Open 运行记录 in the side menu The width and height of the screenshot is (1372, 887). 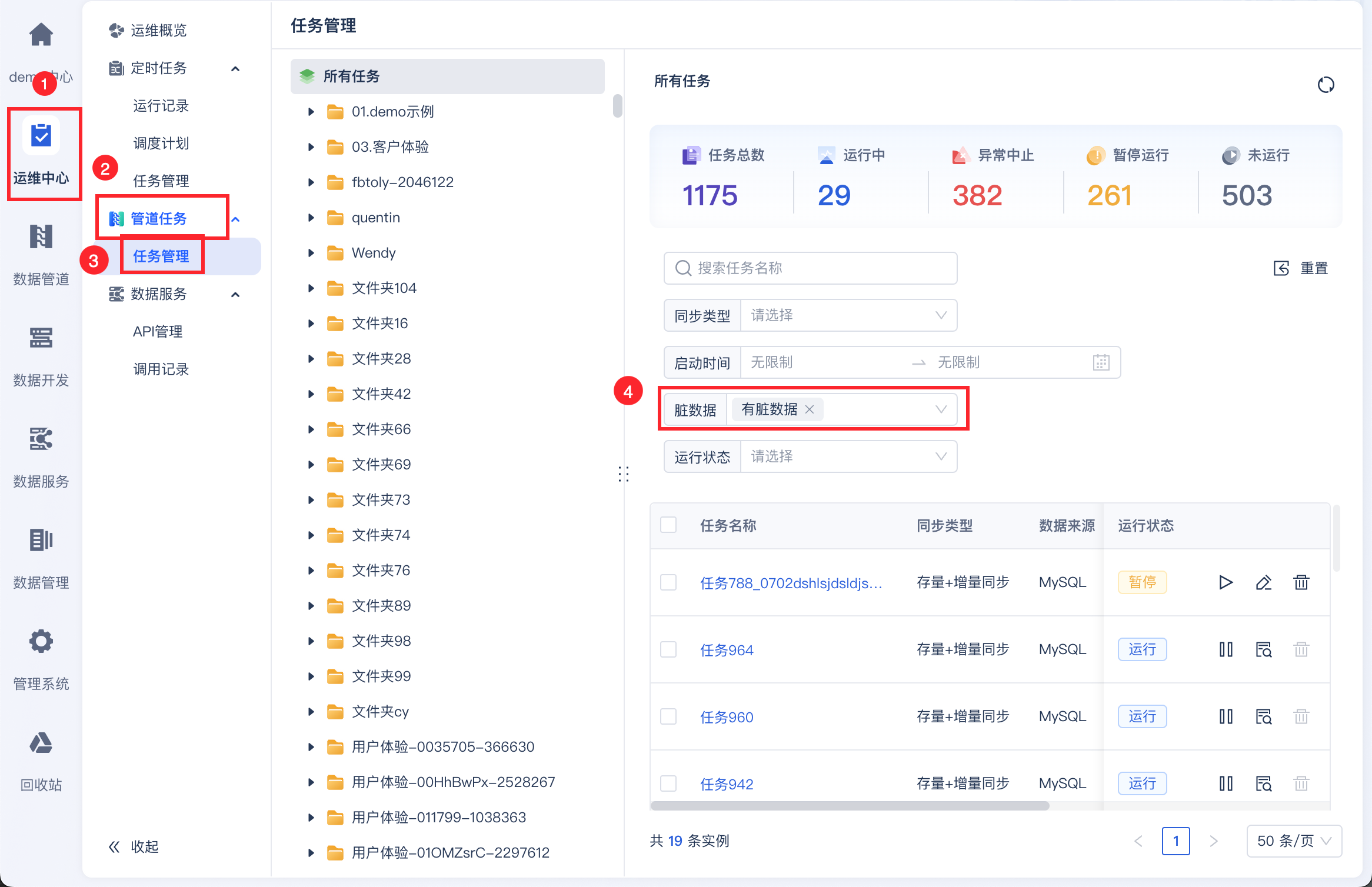pos(161,106)
